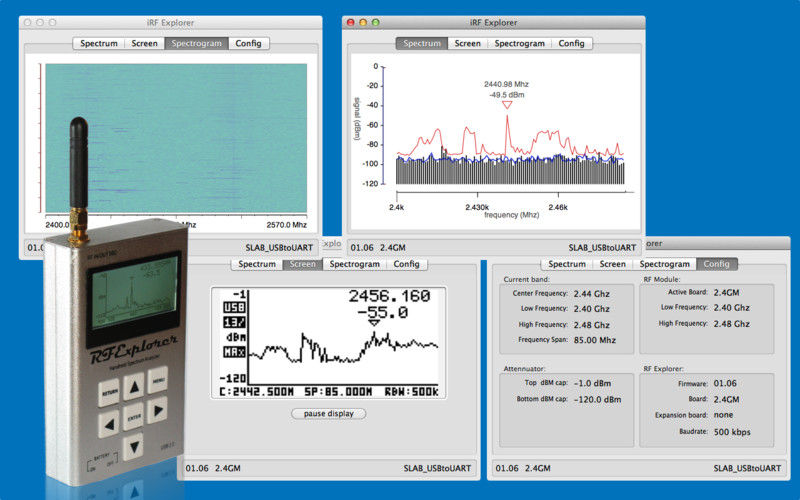
Task: Click the red peak marker triangle in spectrum
Action: [507, 105]
